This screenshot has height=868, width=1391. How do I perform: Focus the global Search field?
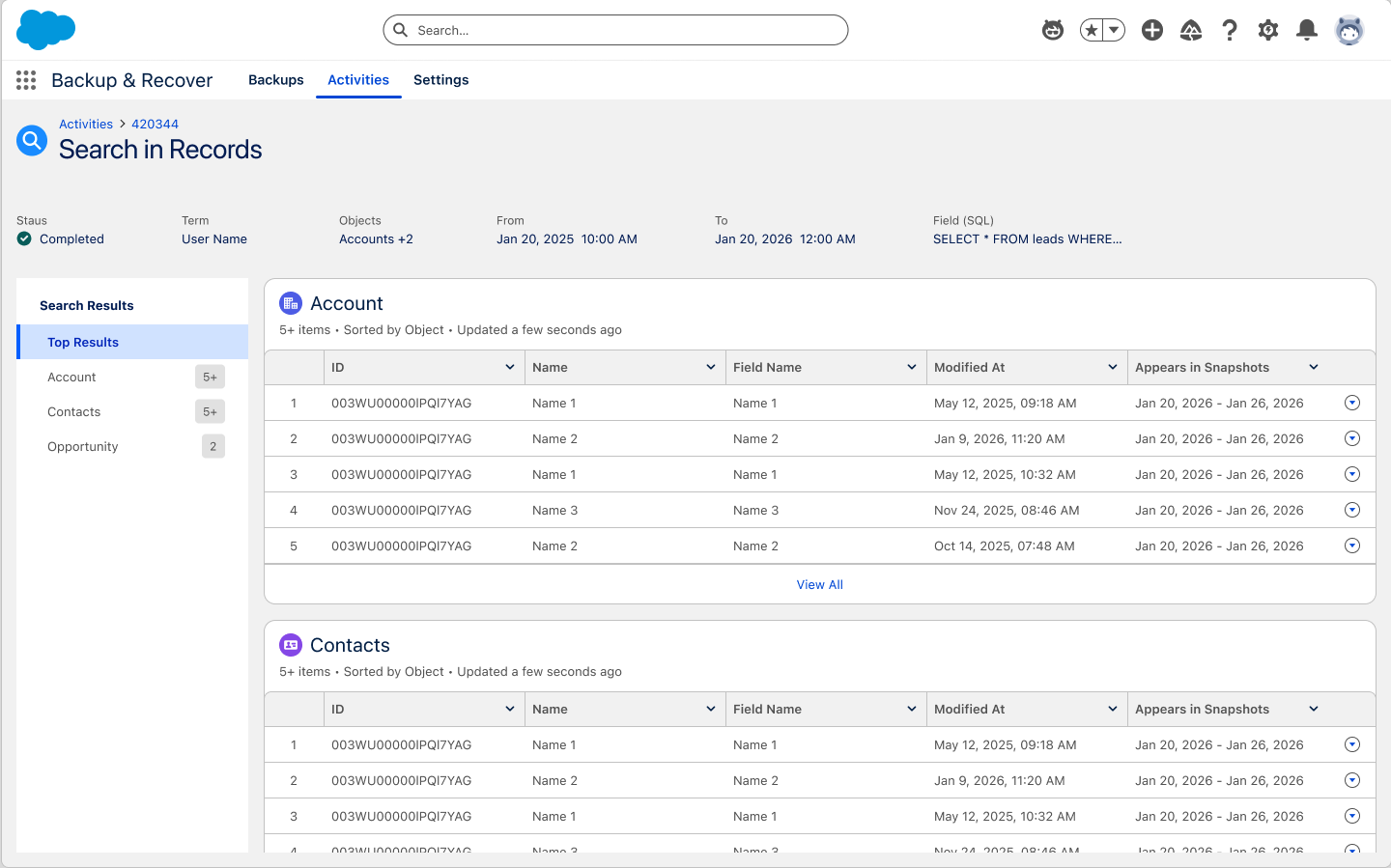(x=615, y=30)
